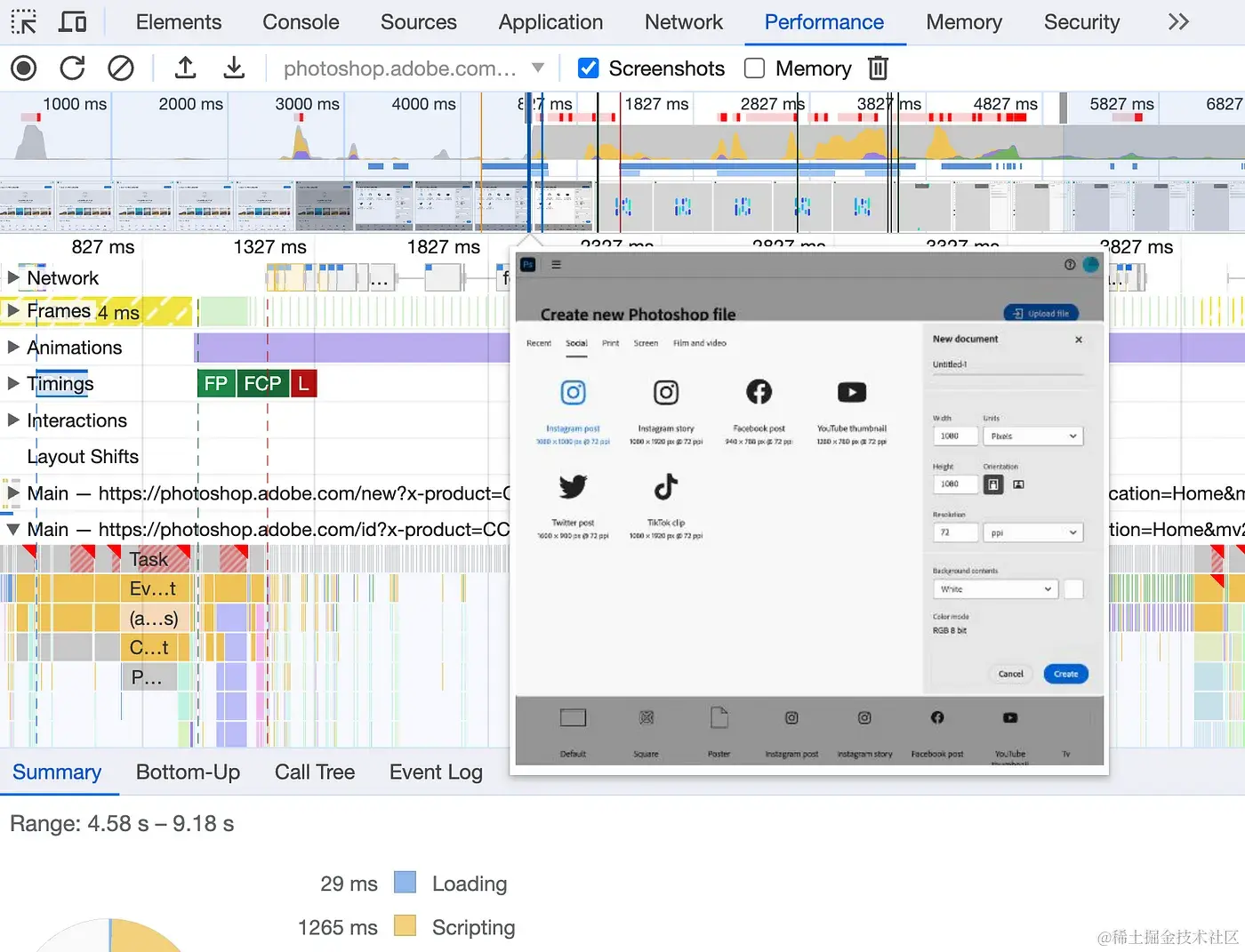This screenshot has height=952, width=1245.
Task: Expand the Interactions track
Action: click(x=13, y=420)
